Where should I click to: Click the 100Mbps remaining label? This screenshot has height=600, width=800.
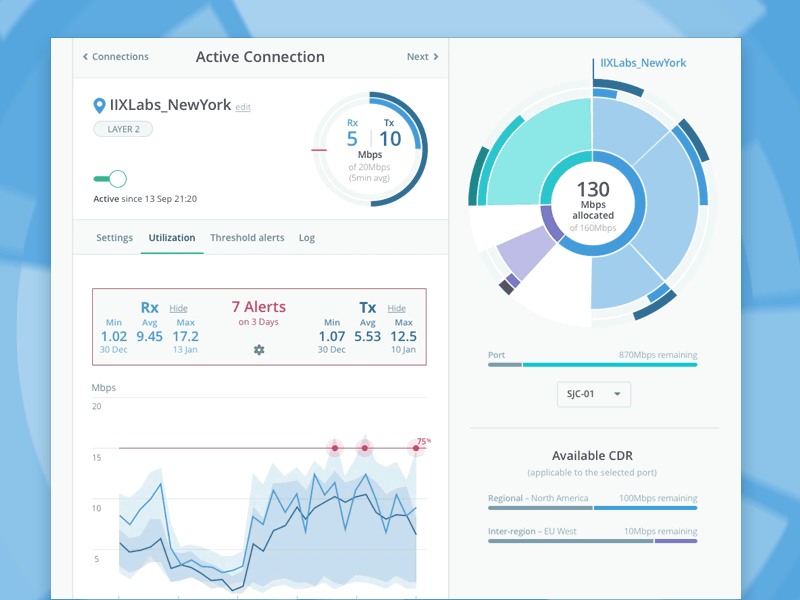click(658, 498)
